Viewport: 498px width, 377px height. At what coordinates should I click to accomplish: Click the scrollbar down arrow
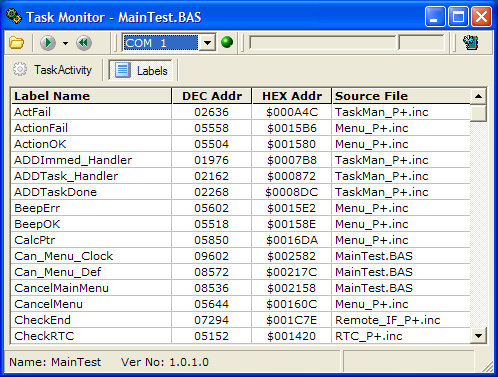[x=478, y=336]
